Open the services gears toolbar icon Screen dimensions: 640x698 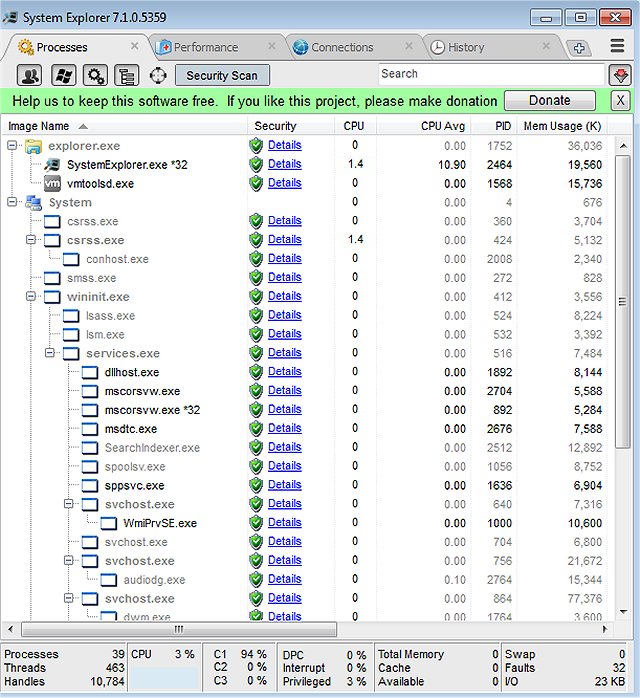tap(95, 75)
